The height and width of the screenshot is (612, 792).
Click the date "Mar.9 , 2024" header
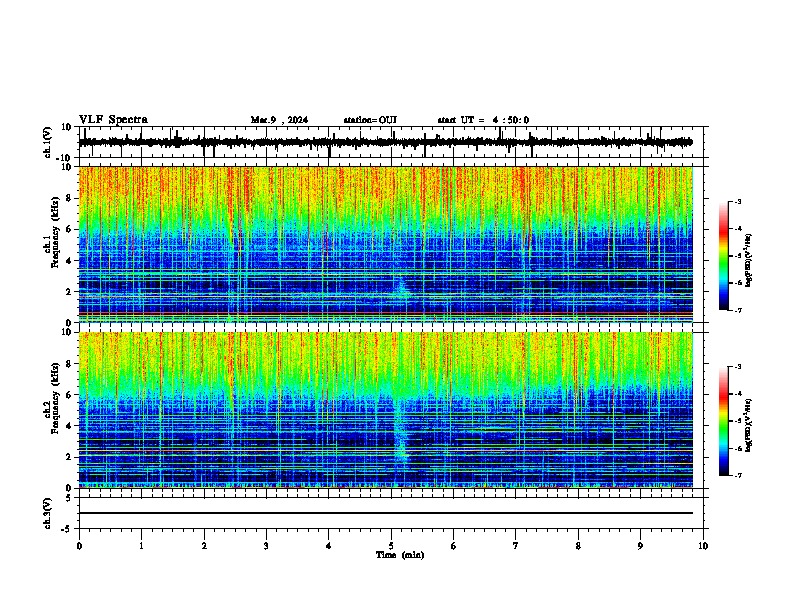[279, 120]
